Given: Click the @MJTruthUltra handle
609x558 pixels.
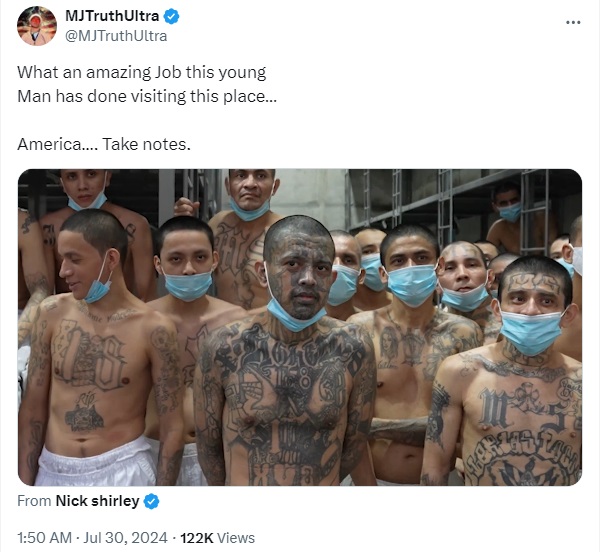Looking at the screenshot, I should coord(116,36).
